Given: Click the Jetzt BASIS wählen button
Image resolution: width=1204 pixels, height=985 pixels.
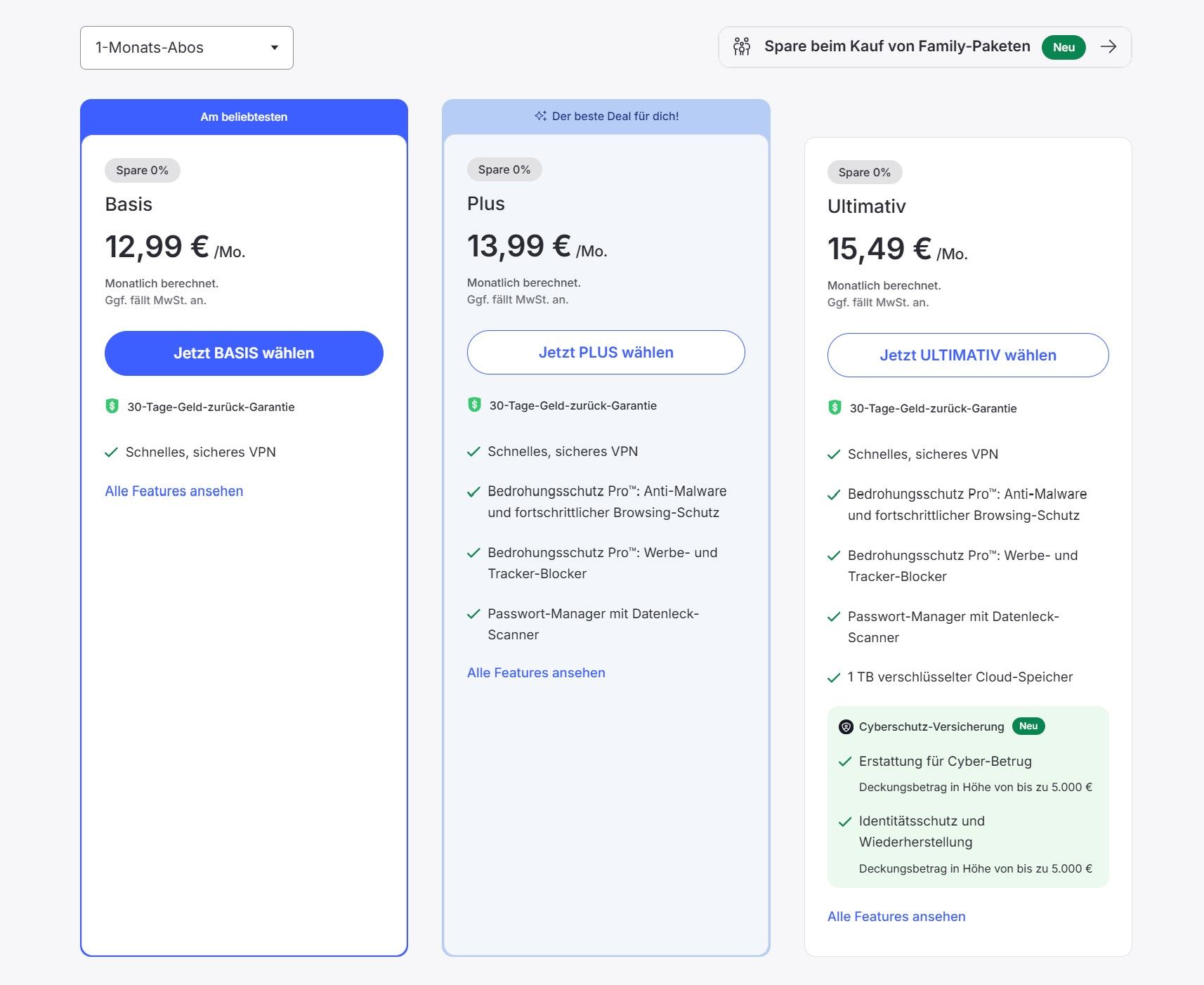Looking at the screenshot, I should click(x=244, y=353).
